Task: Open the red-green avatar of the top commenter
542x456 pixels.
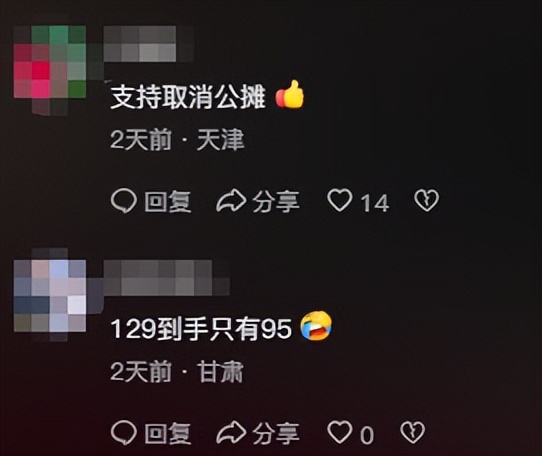Action: pos(50,70)
